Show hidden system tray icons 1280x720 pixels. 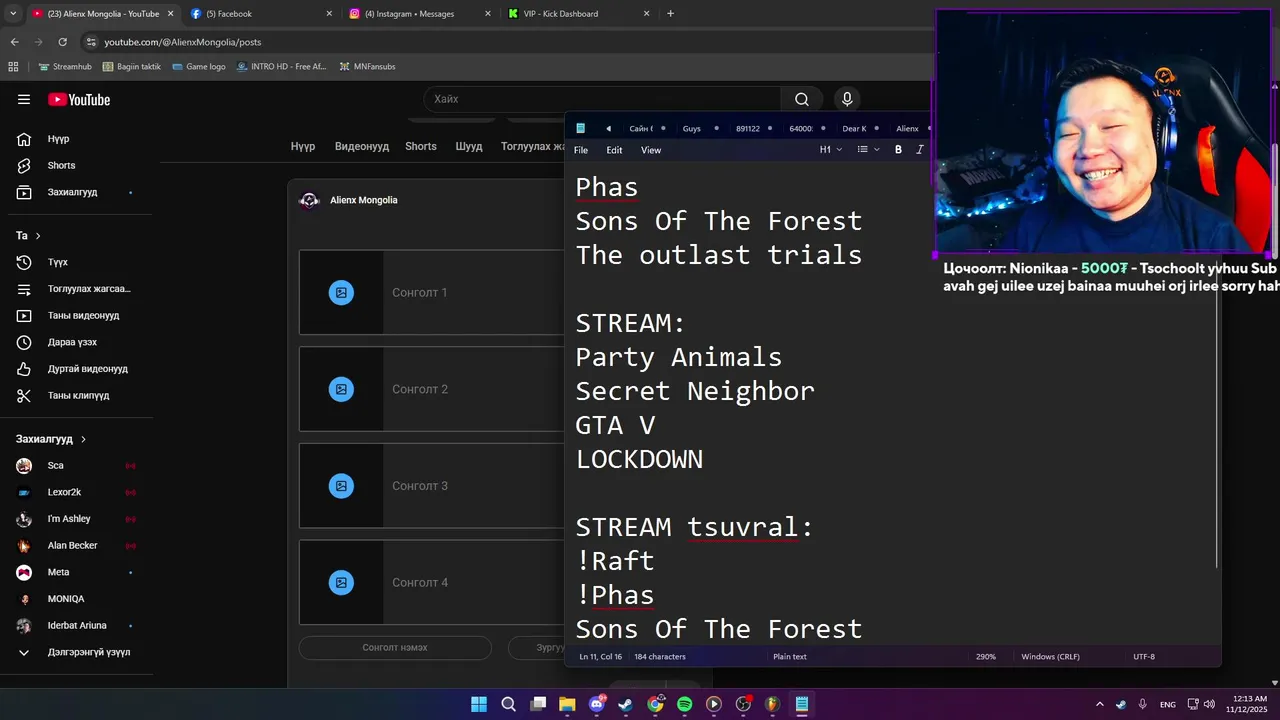1100,704
